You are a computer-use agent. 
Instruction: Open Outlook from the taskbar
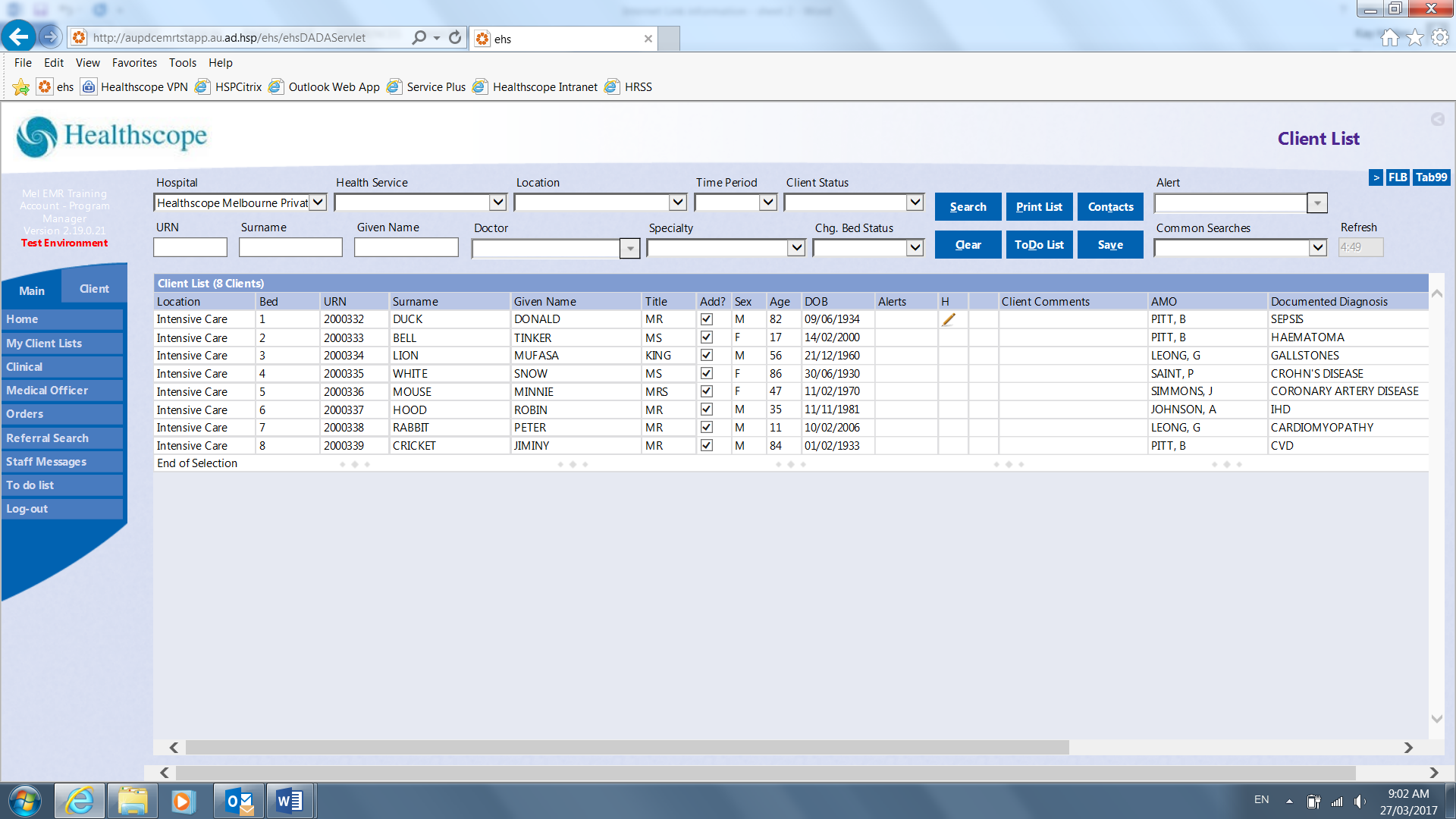coord(240,802)
